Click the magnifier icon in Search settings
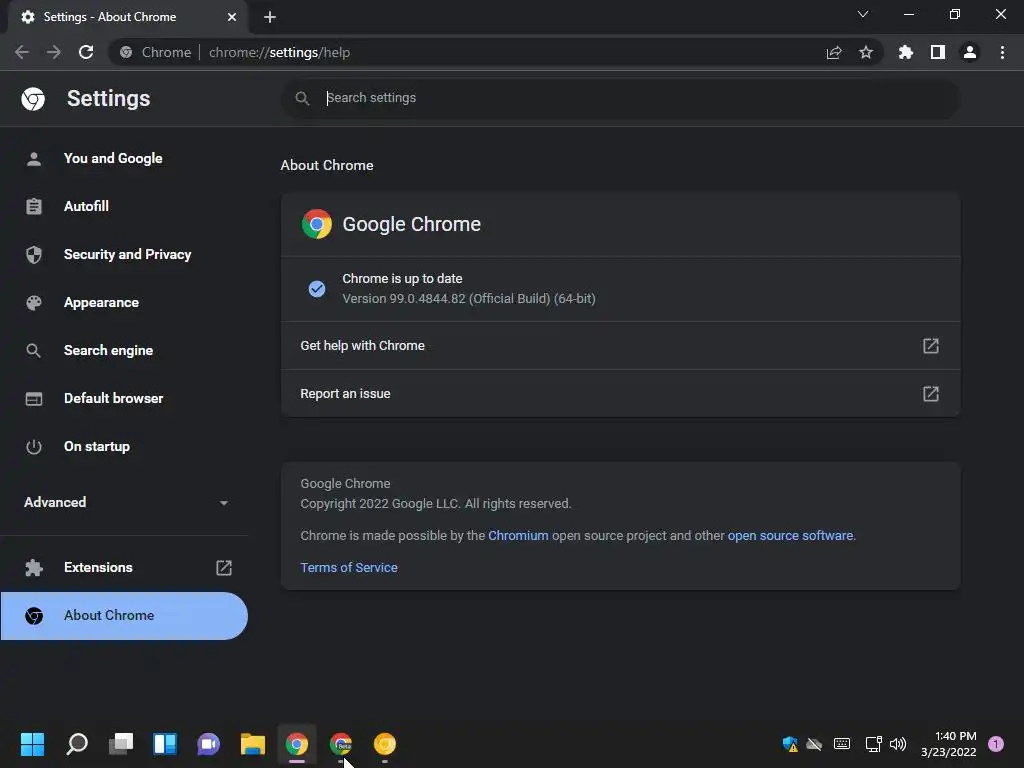 pyautogui.click(x=302, y=98)
